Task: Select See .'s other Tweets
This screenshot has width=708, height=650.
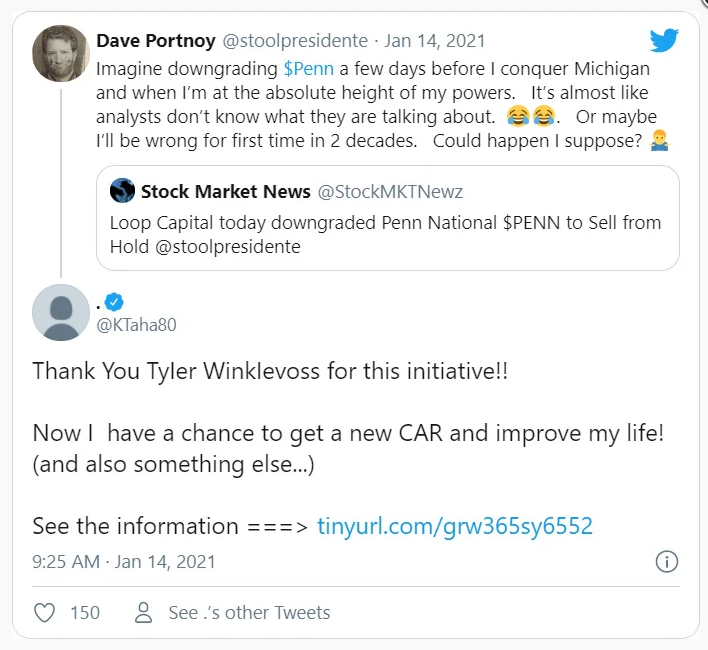Action: pos(249,612)
